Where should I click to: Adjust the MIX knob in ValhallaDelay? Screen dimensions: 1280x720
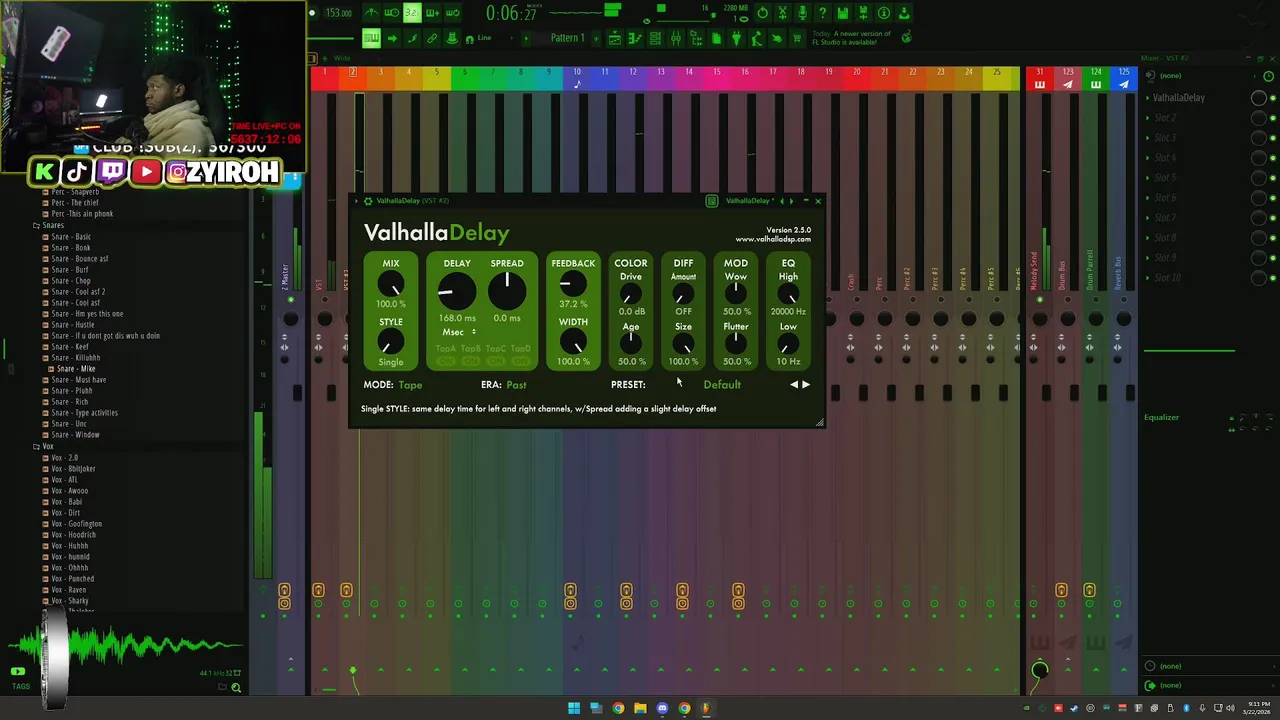coord(391,285)
